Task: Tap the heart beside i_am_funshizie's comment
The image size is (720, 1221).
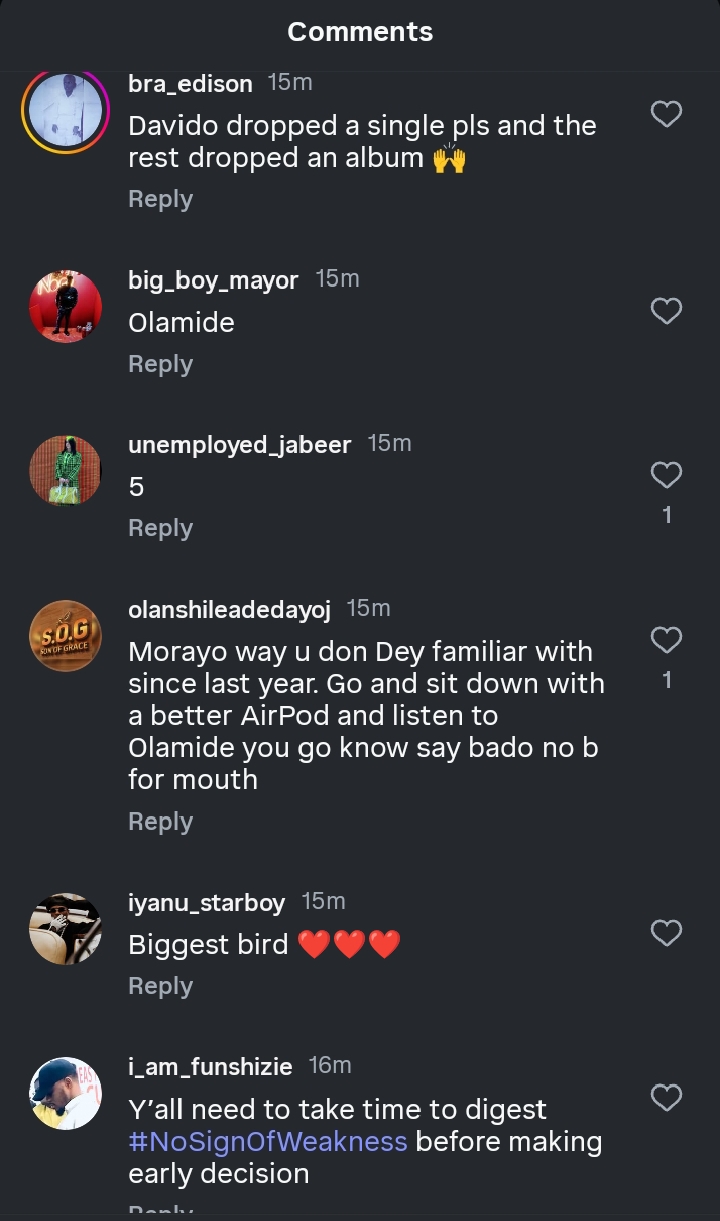Action: tap(666, 1098)
